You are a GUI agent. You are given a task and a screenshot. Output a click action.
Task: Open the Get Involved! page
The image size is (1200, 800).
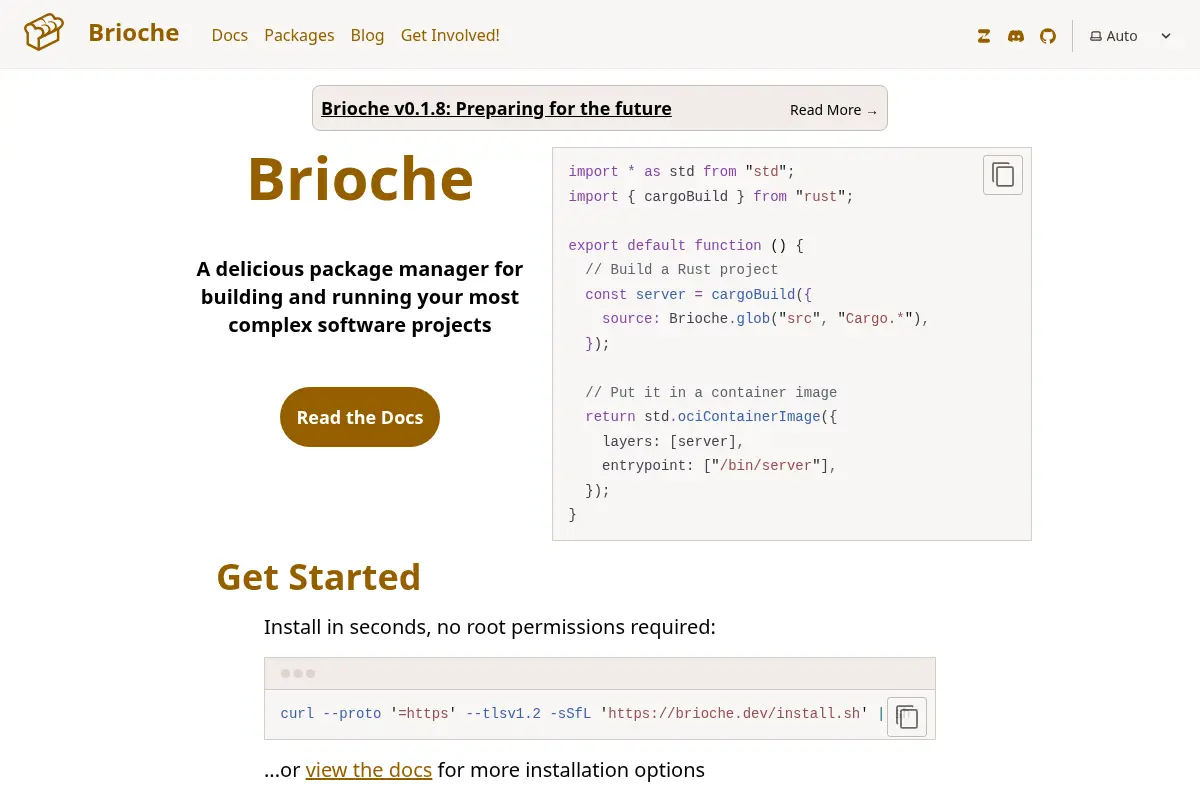450,35
